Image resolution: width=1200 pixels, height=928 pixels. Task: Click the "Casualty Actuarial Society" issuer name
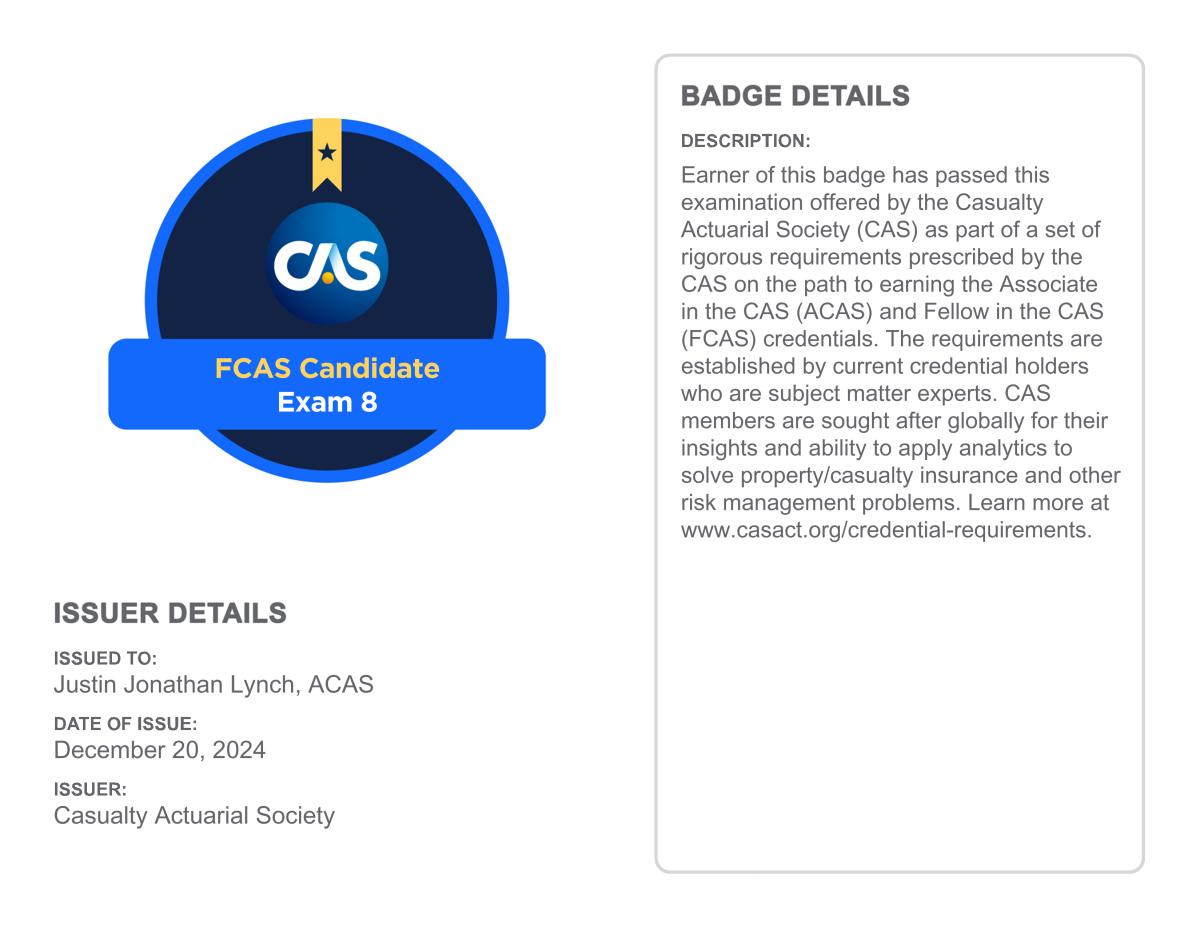pos(194,815)
